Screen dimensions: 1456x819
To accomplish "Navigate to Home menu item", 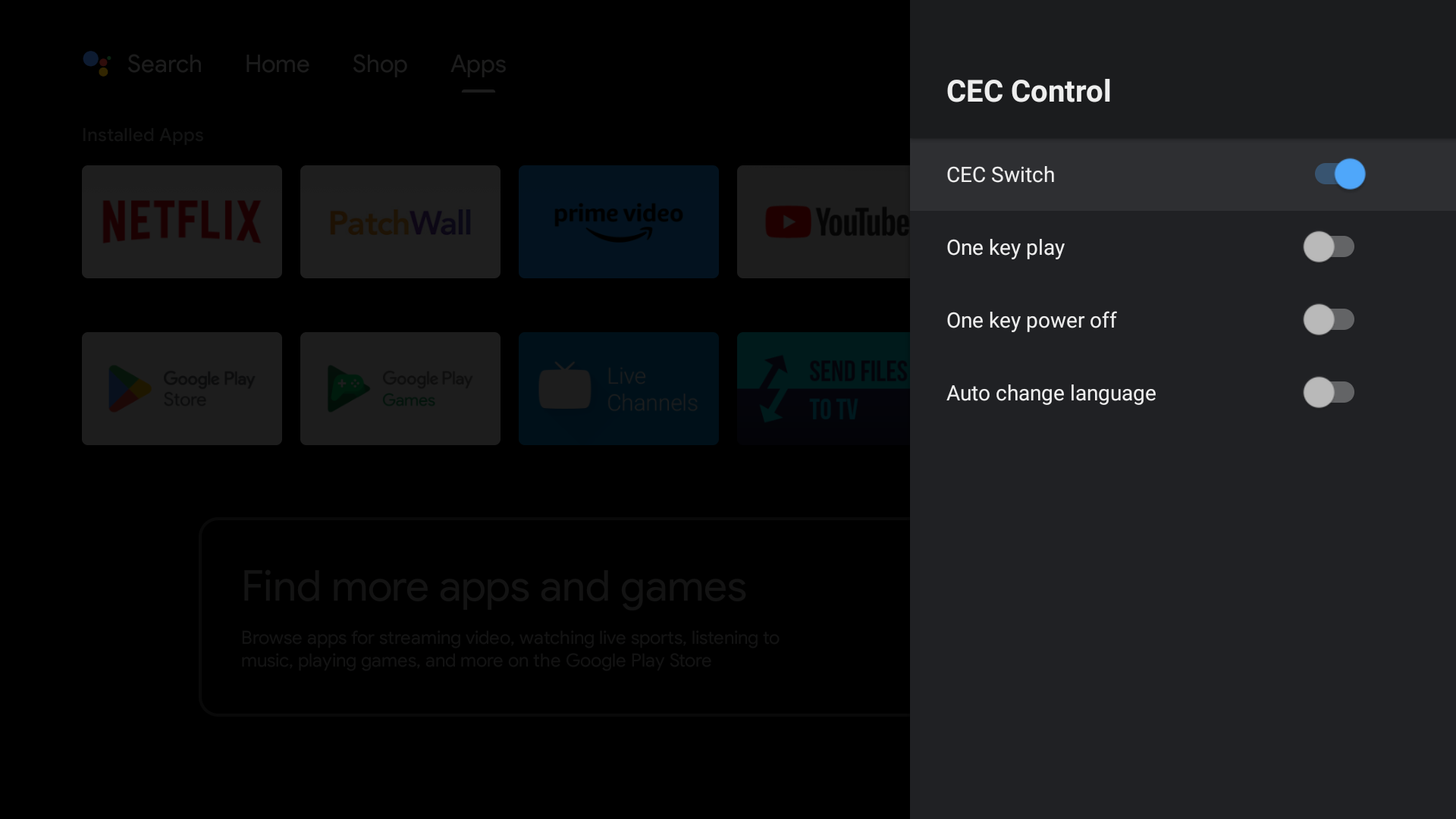I will point(277,64).
